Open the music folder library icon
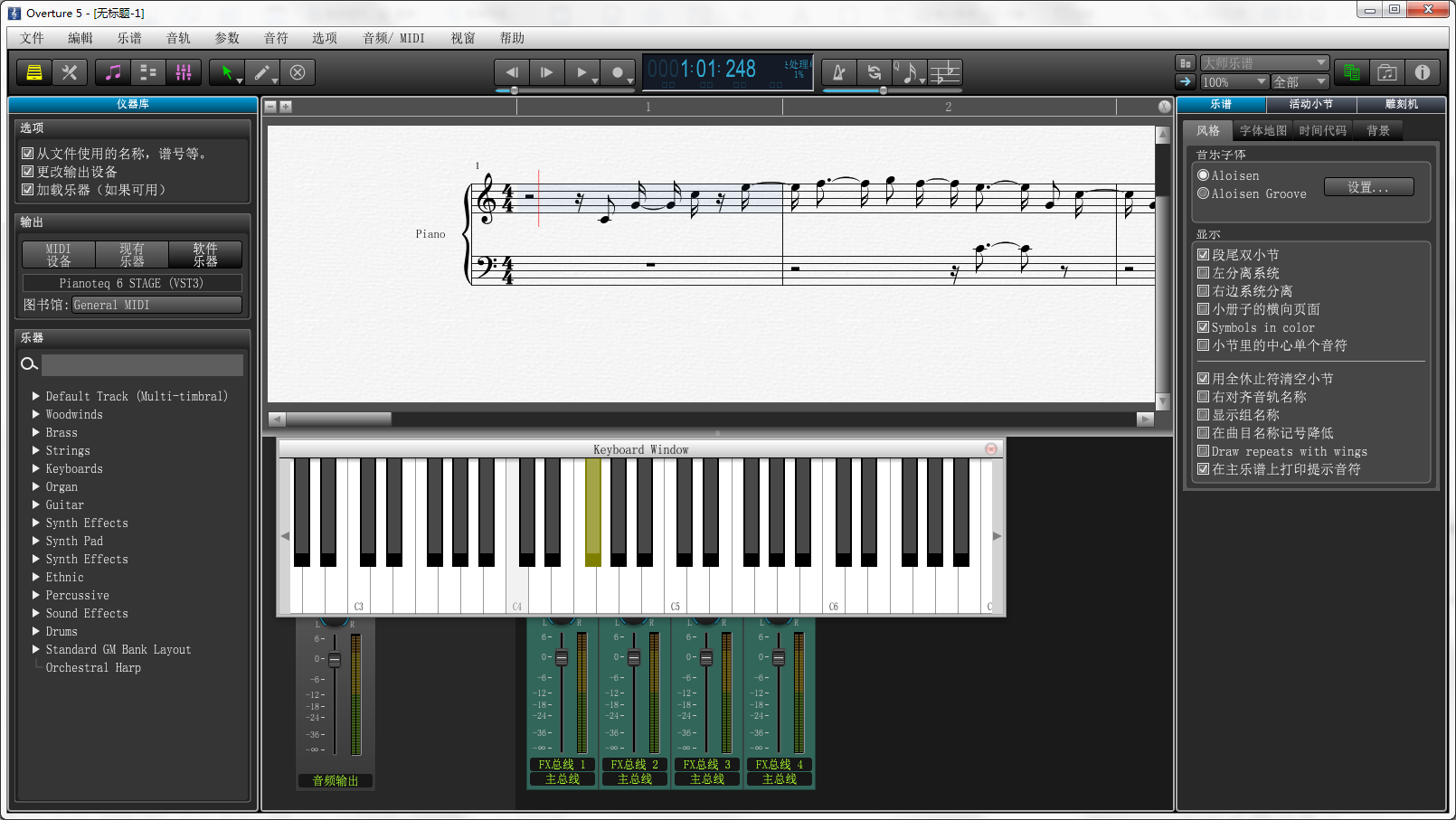This screenshot has width=1456, height=820. coord(1387,72)
